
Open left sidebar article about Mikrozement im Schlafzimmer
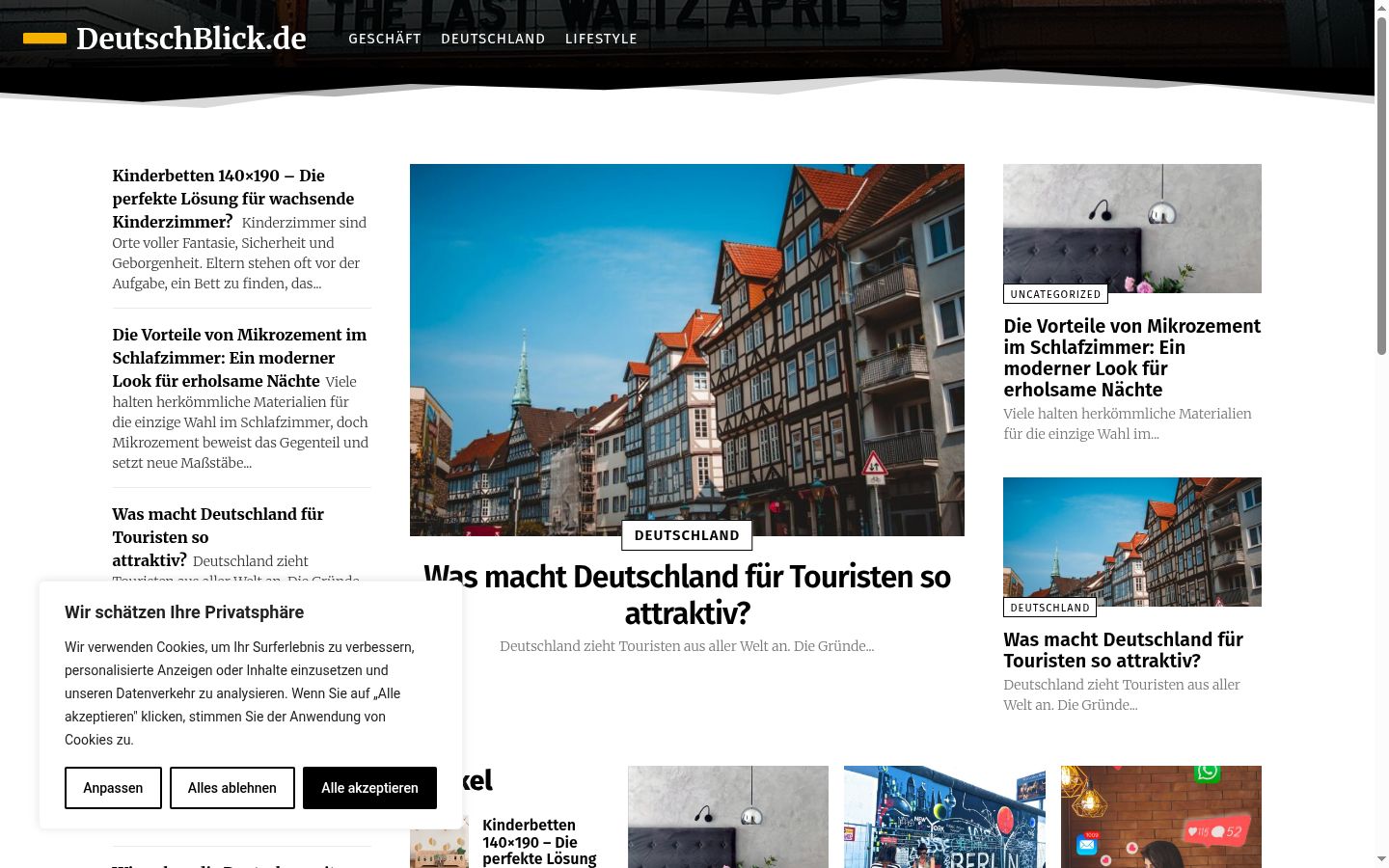(239, 358)
